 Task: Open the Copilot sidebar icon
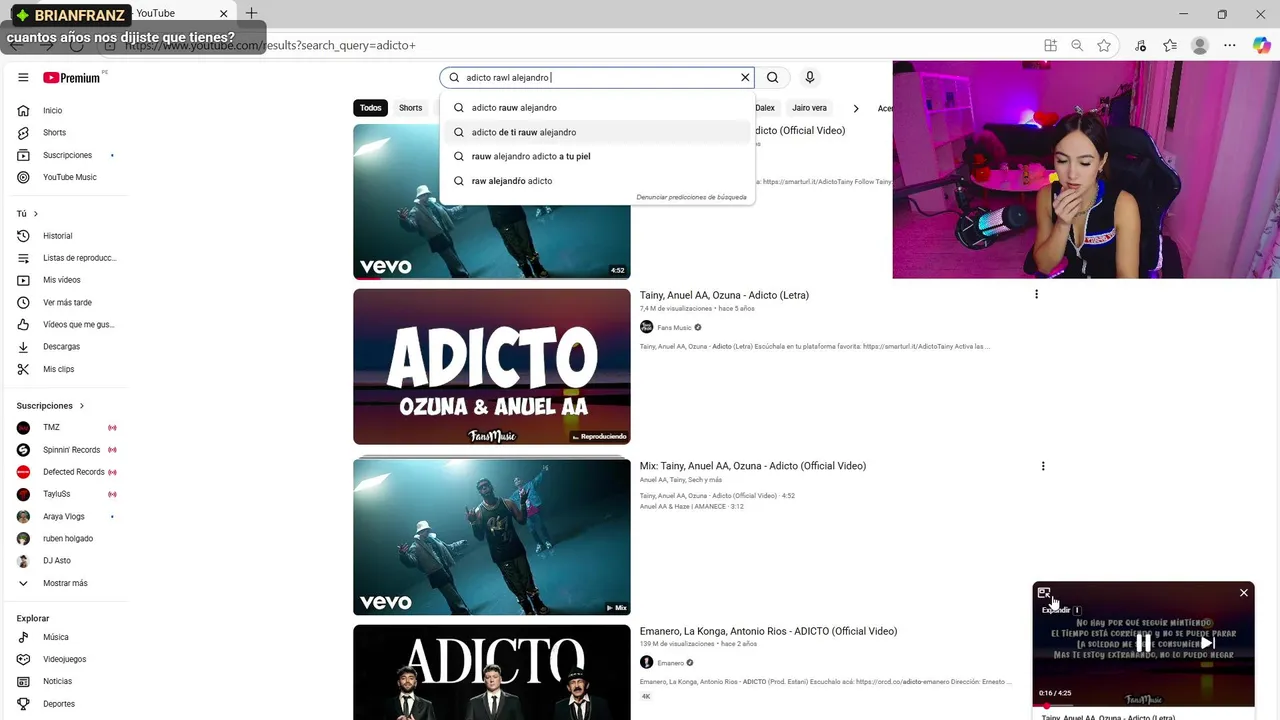point(1261,45)
